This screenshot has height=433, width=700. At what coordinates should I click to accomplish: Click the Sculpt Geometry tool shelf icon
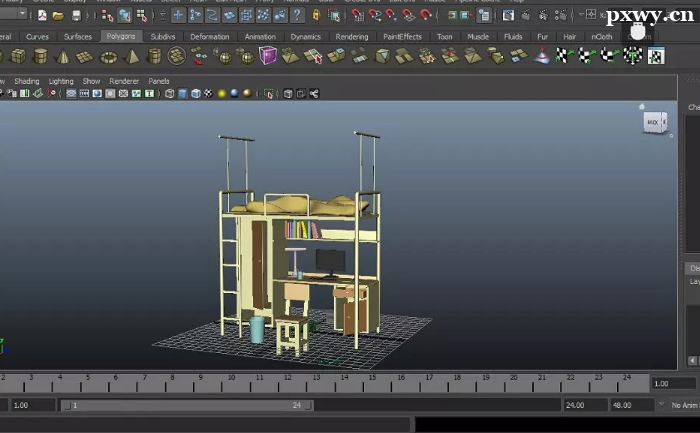542,56
